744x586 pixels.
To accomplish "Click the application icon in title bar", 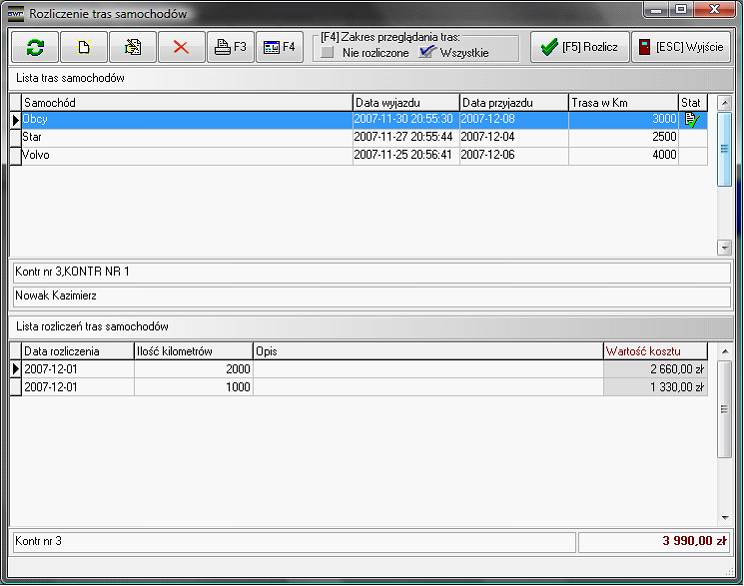I will (16, 13).
